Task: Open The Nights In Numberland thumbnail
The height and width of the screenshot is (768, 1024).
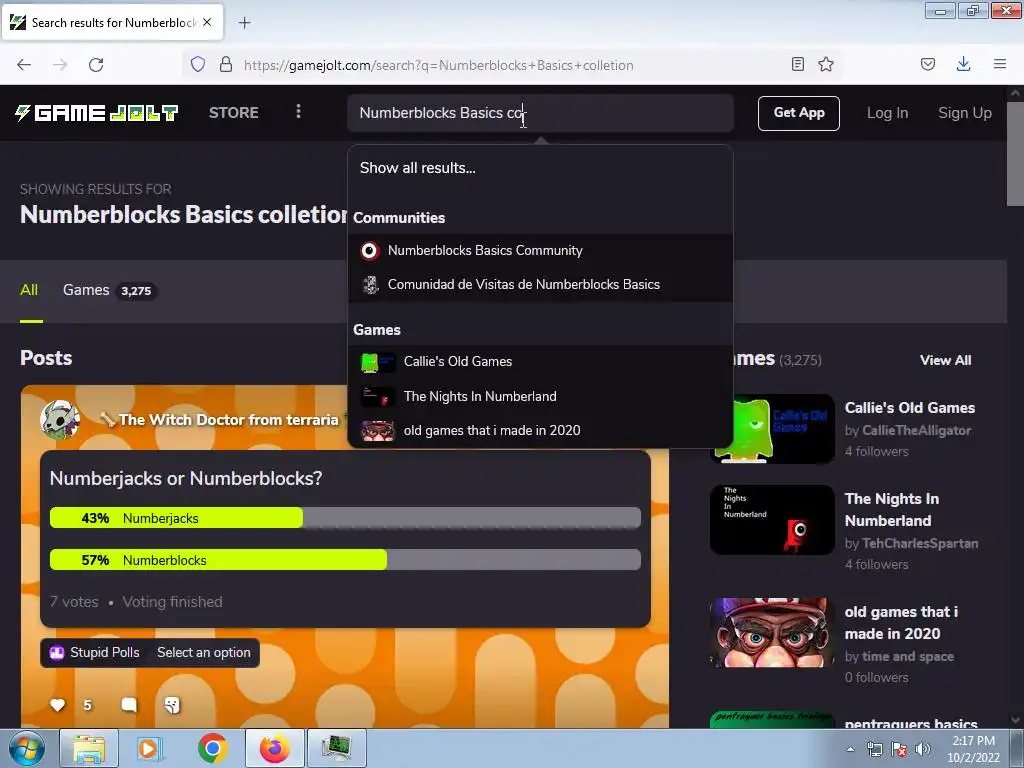Action: (x=772, y=520)
